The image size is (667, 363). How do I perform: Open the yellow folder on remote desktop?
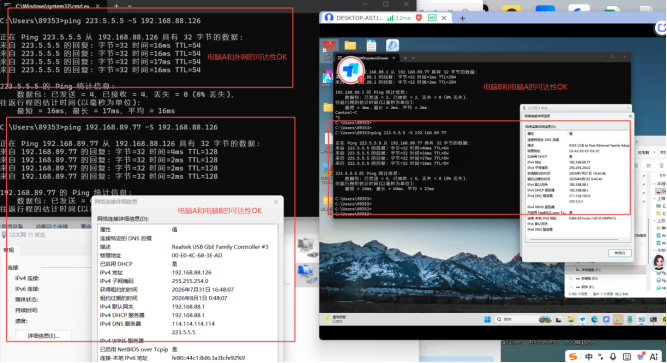click(x=350, y=45)
